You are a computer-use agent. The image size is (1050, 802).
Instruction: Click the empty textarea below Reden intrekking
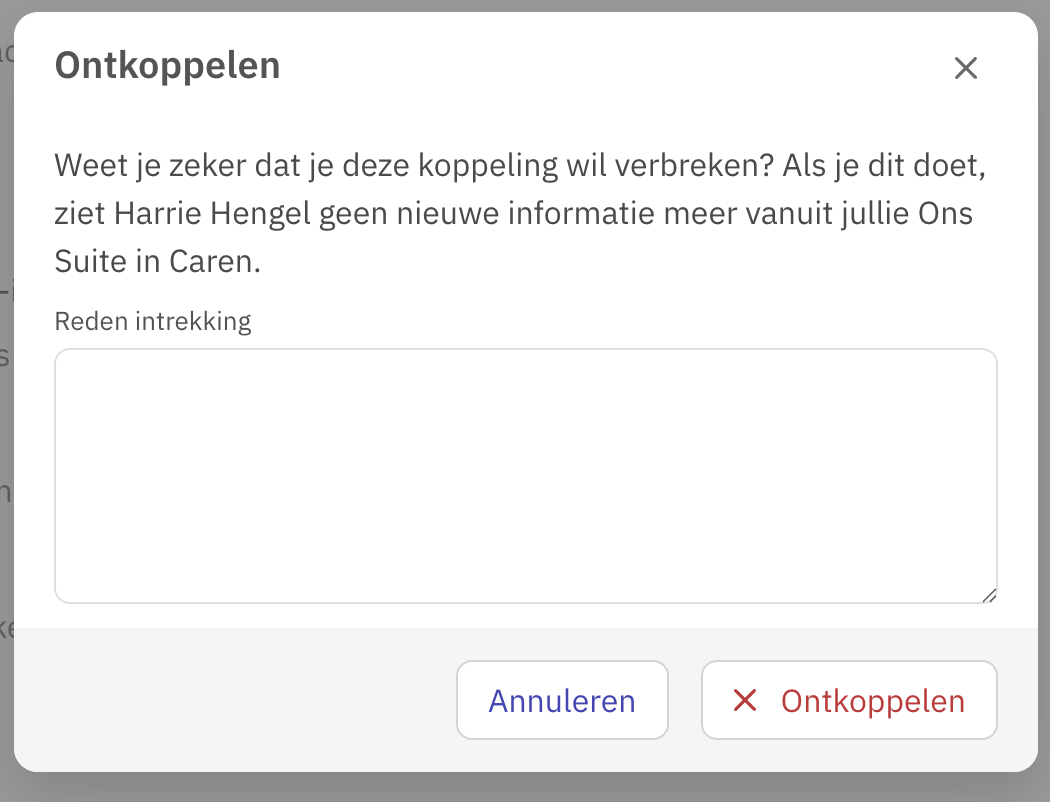525,475
